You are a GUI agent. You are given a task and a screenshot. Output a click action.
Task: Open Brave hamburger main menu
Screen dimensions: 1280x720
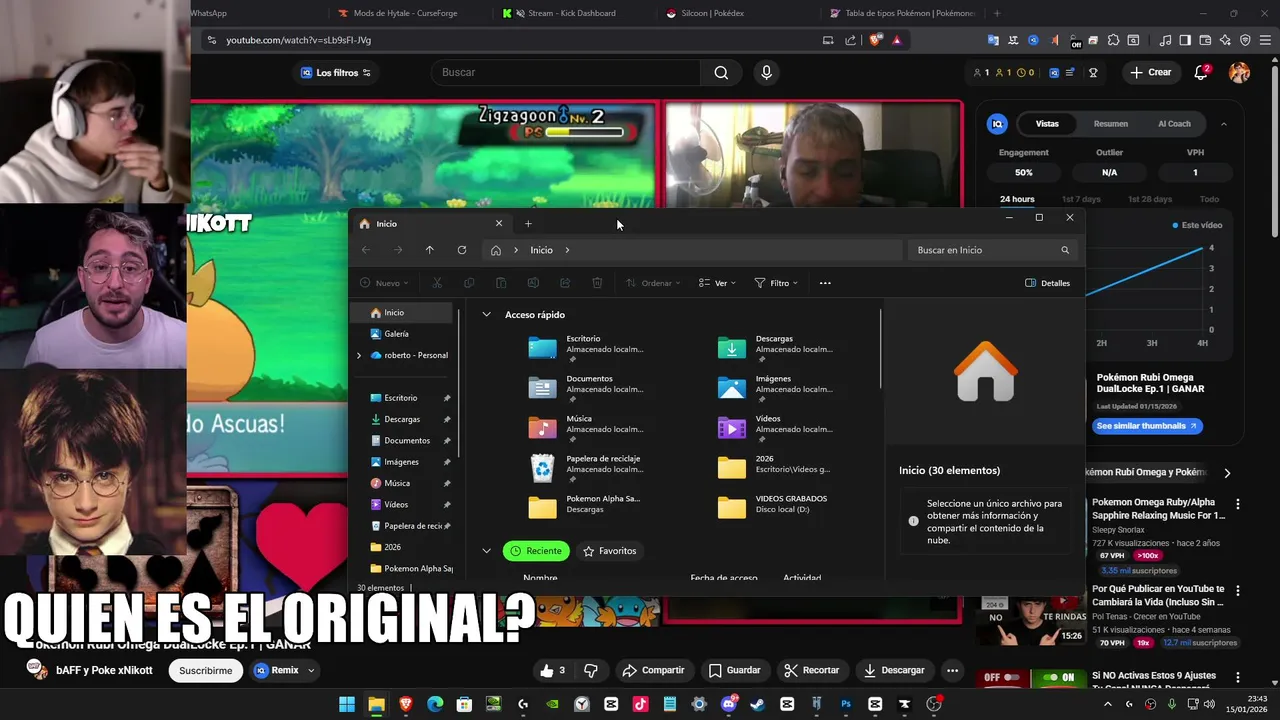(x=1265, y=40)
